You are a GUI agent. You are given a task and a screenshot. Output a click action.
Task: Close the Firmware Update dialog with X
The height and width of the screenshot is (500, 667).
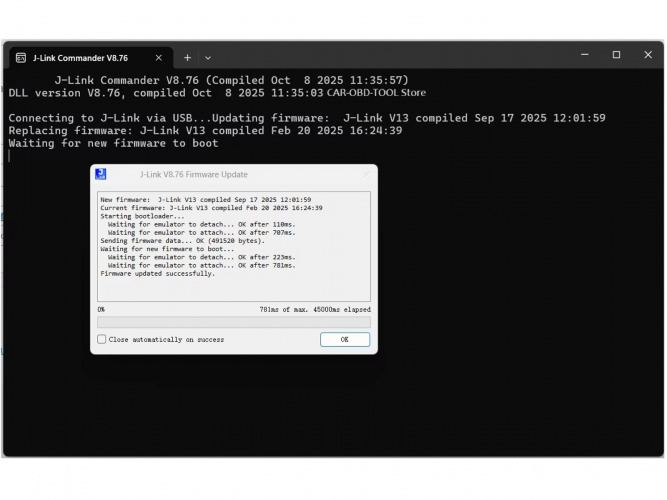click(366, 174)
